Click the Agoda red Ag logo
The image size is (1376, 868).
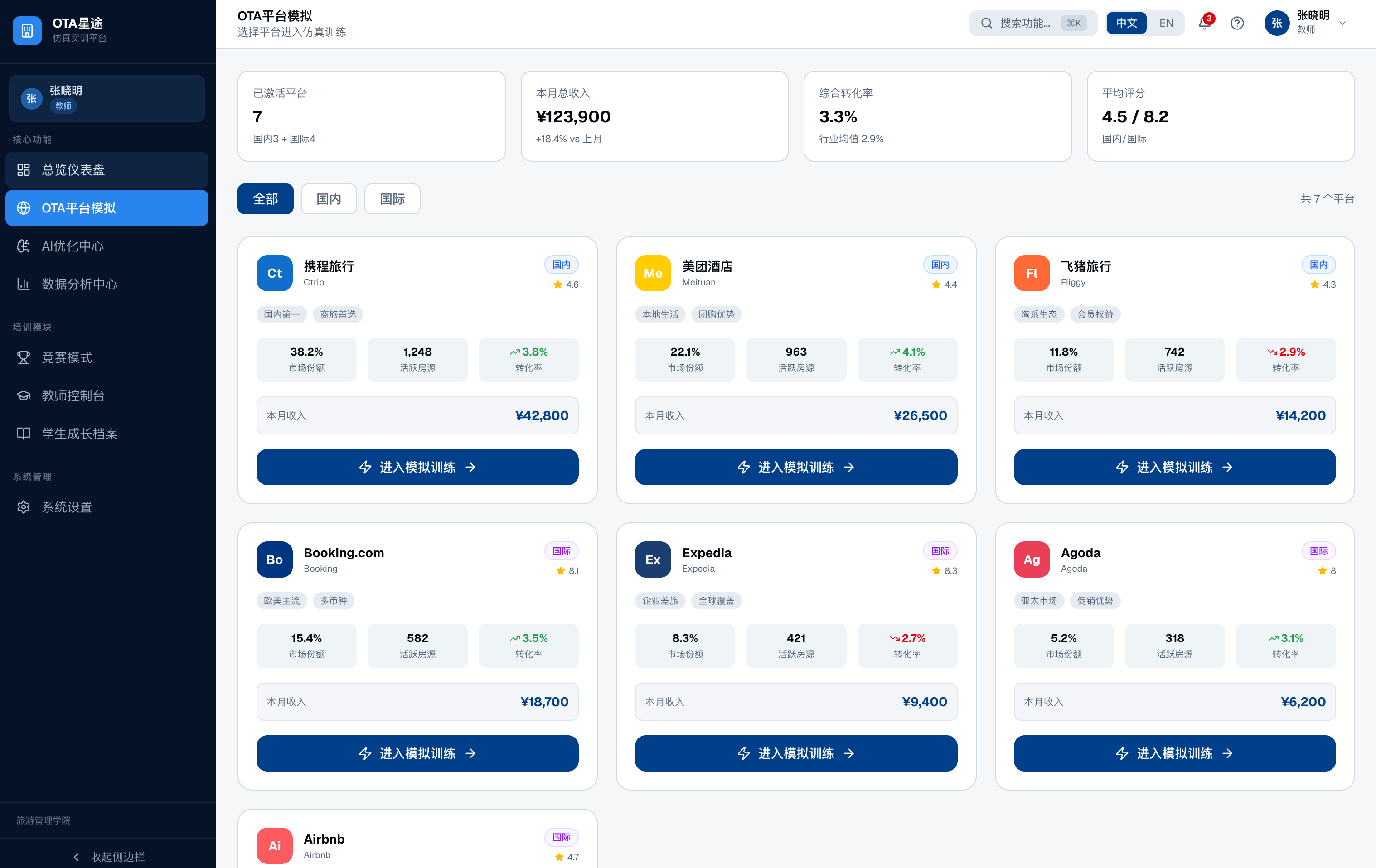tap(1032, 559)
